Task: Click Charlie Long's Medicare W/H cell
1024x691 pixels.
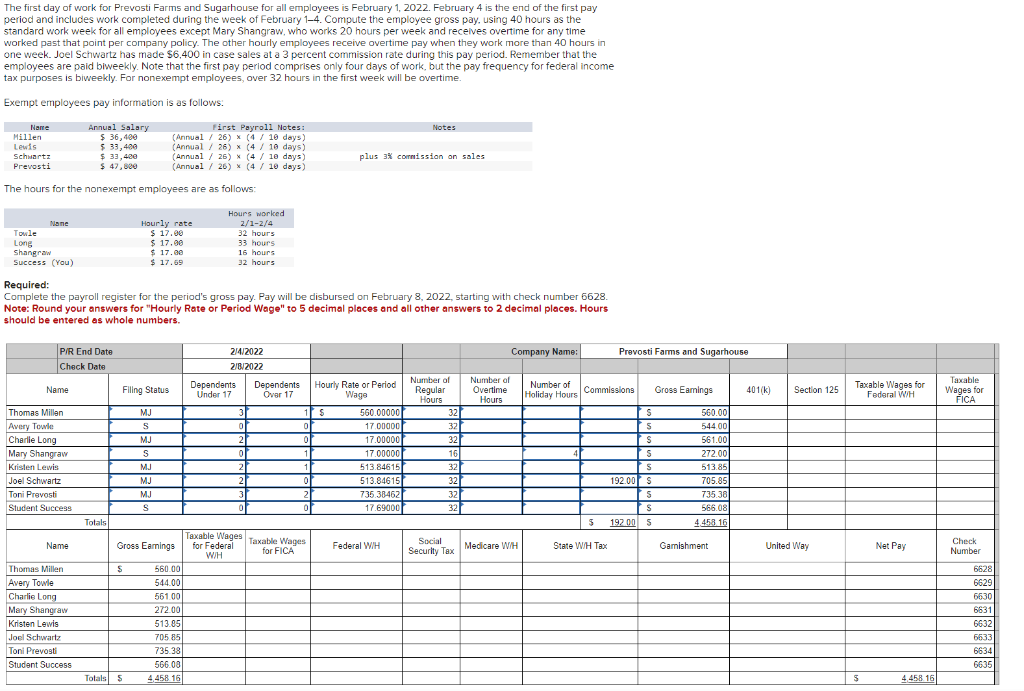Action: (x=491, y=596)
